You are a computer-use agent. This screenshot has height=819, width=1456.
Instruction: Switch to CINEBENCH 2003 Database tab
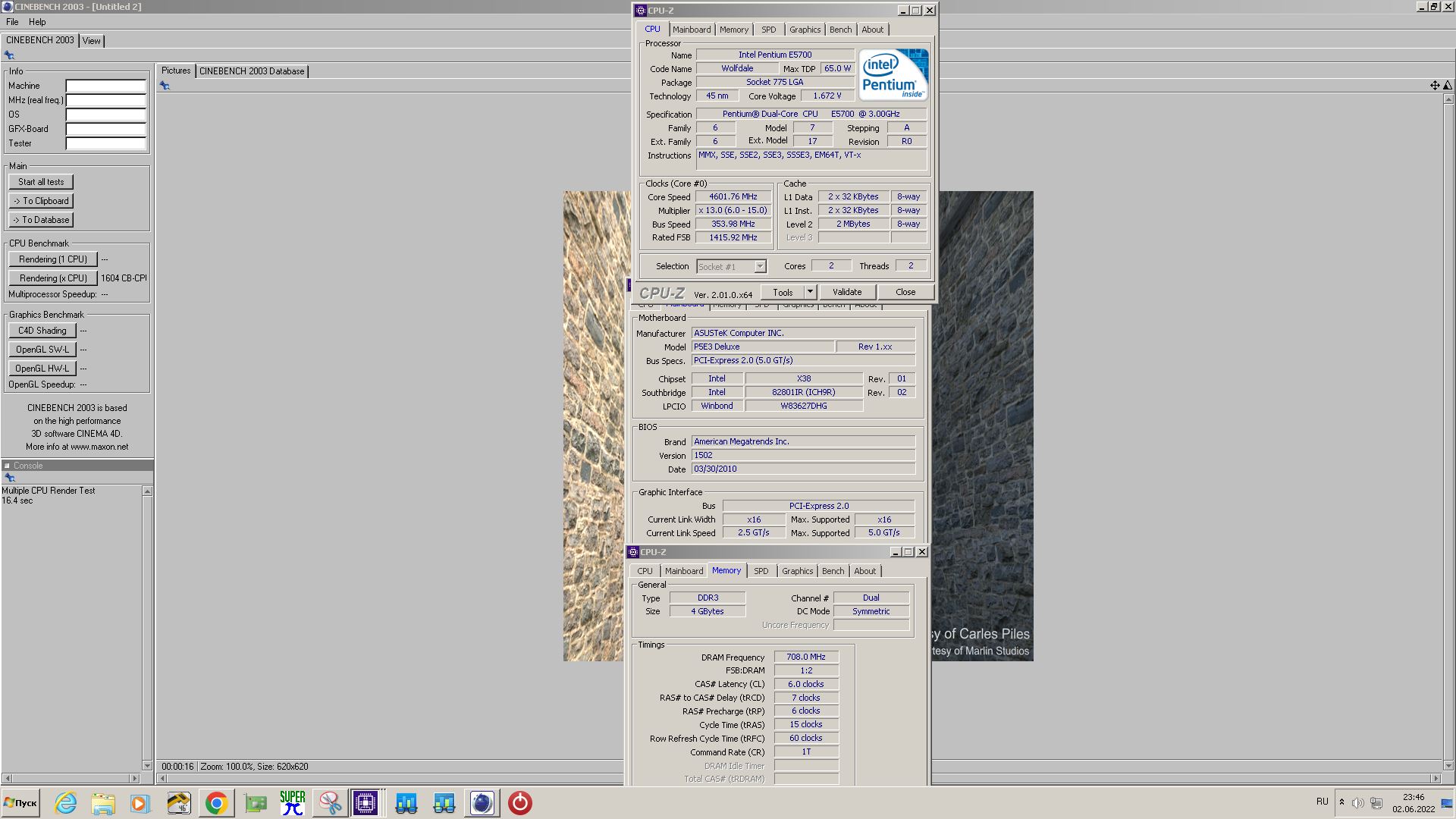click(x=252, y=71)
